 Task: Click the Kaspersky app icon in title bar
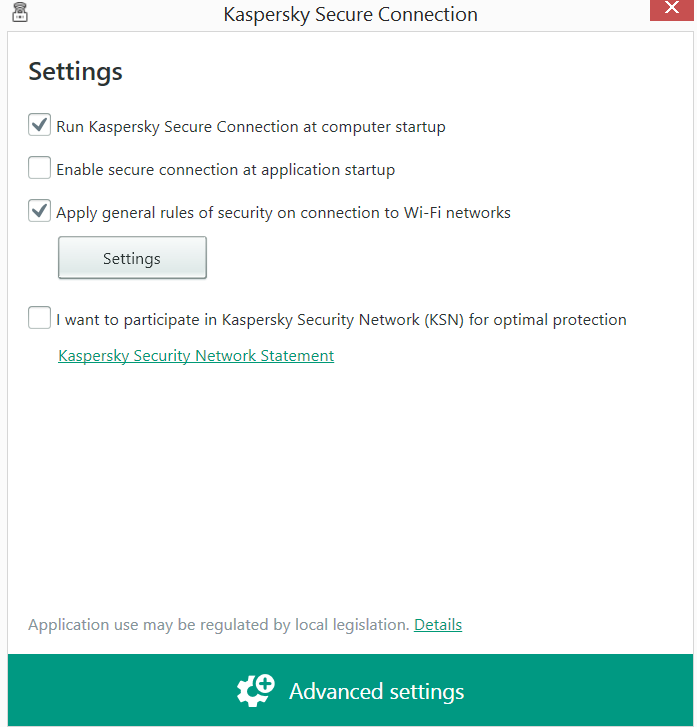tap(18, 13)
